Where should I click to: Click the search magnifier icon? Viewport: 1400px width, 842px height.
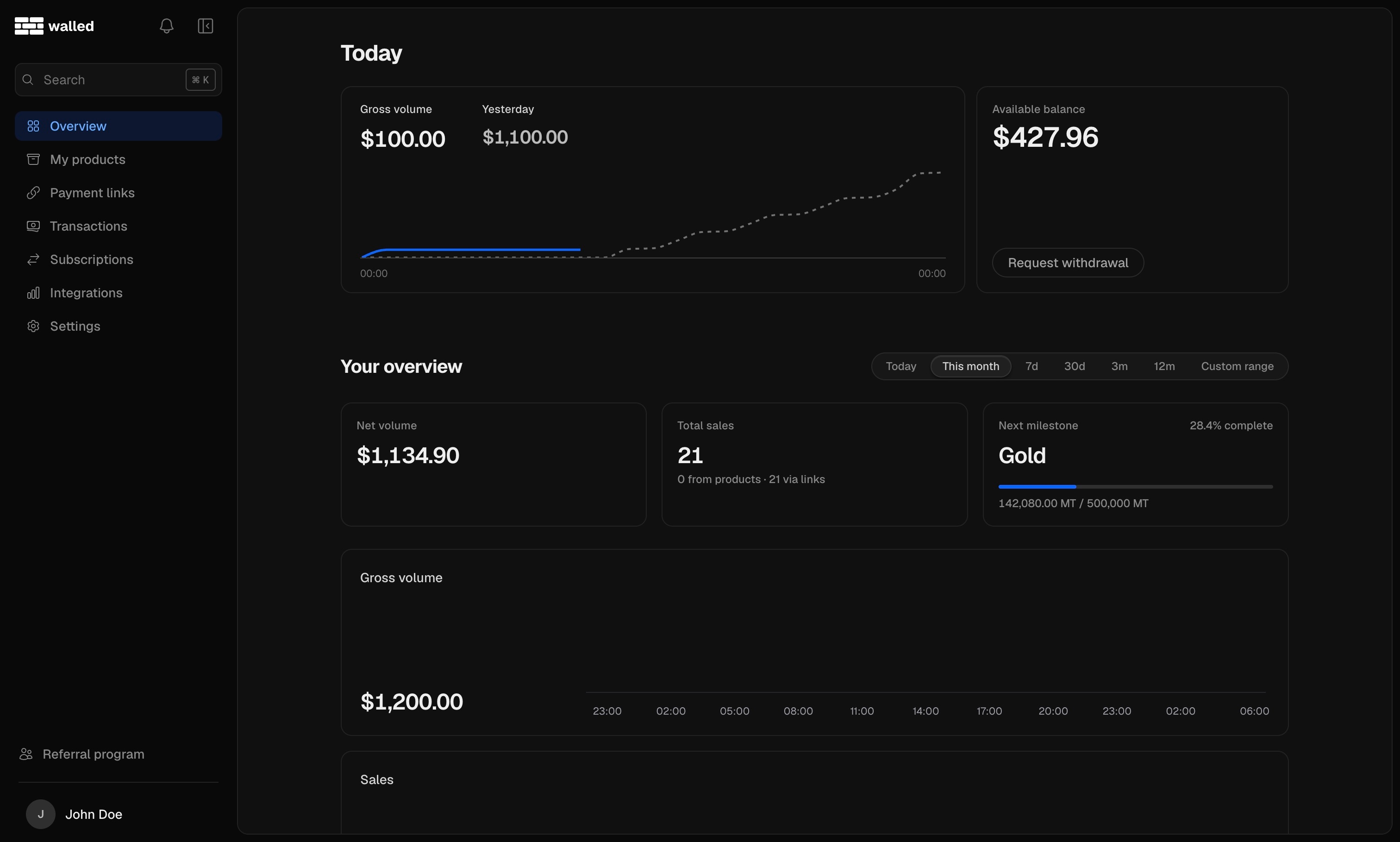click(x=28, y=80)
